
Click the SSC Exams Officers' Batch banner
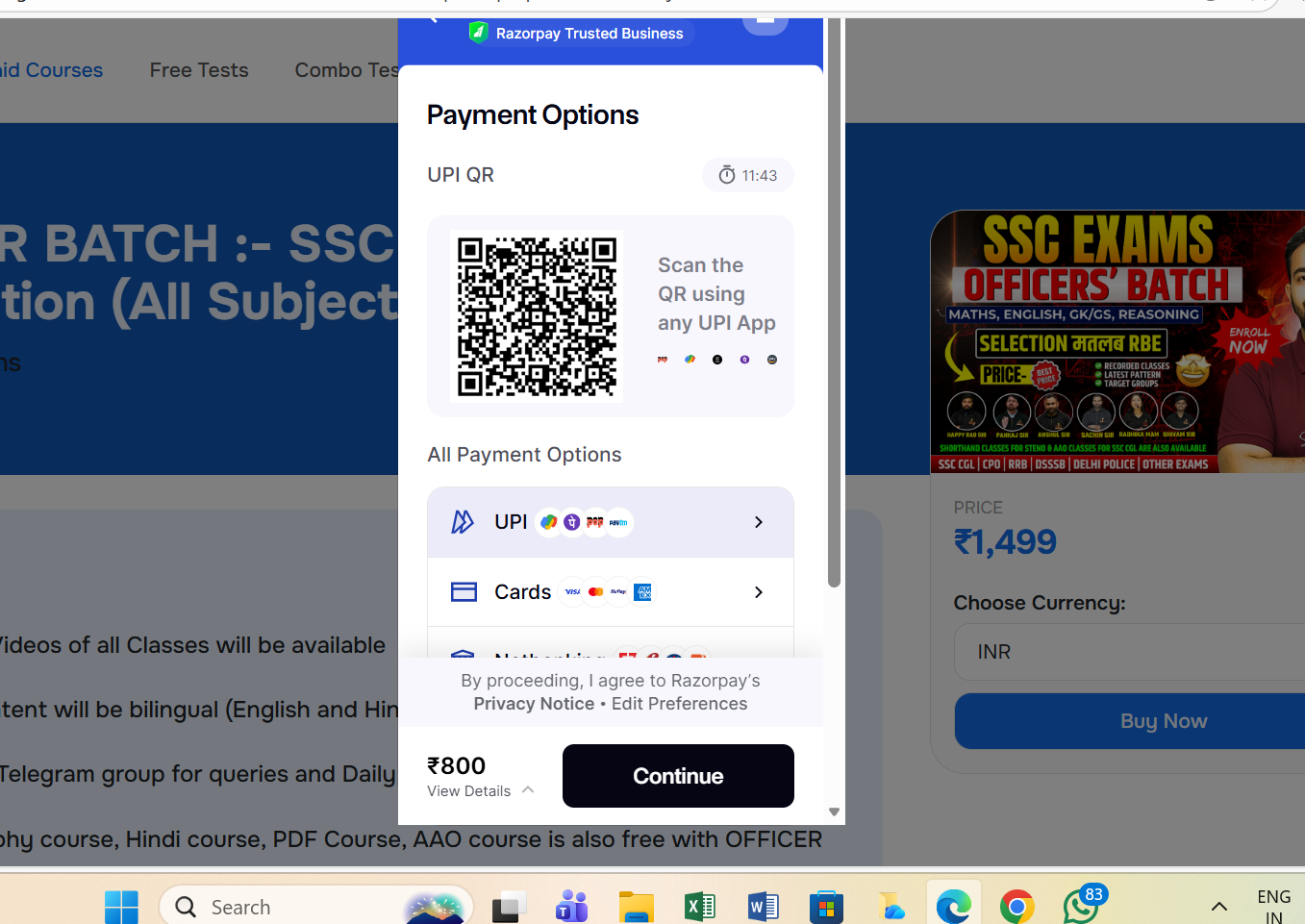coord(1117,341)
